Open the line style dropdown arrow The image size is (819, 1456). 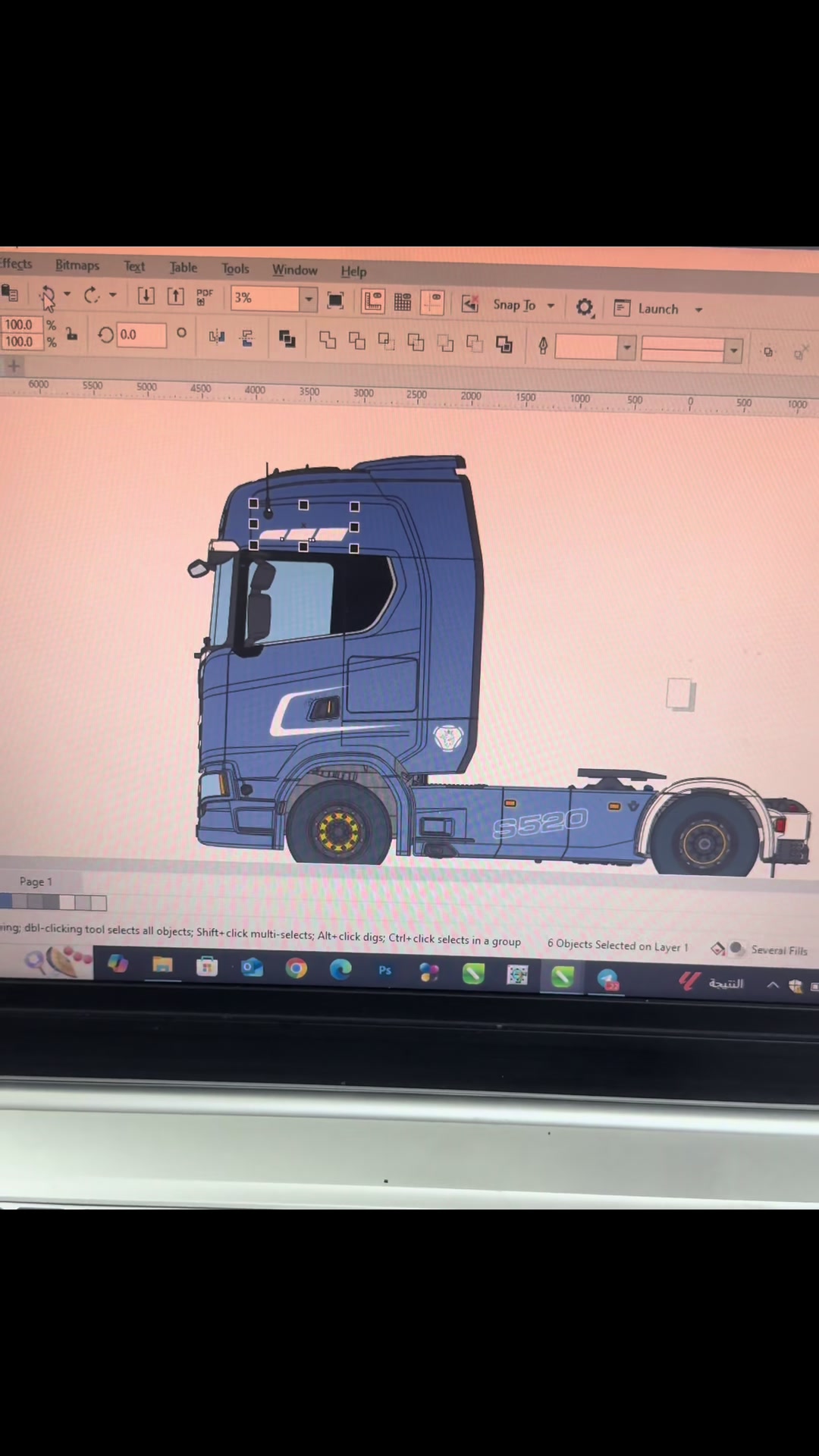coord(733,350)
